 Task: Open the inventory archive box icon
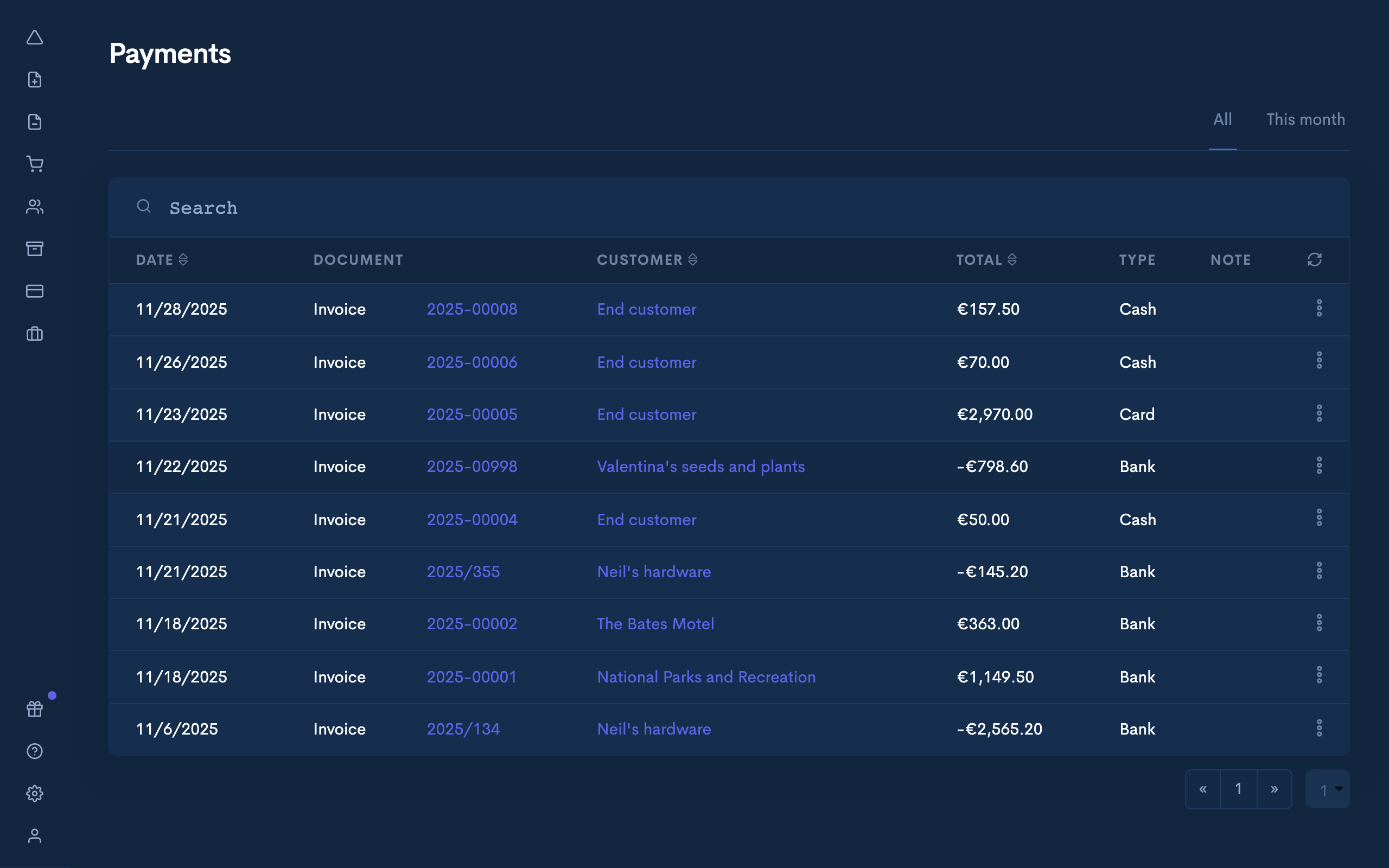tap(35, 248)
